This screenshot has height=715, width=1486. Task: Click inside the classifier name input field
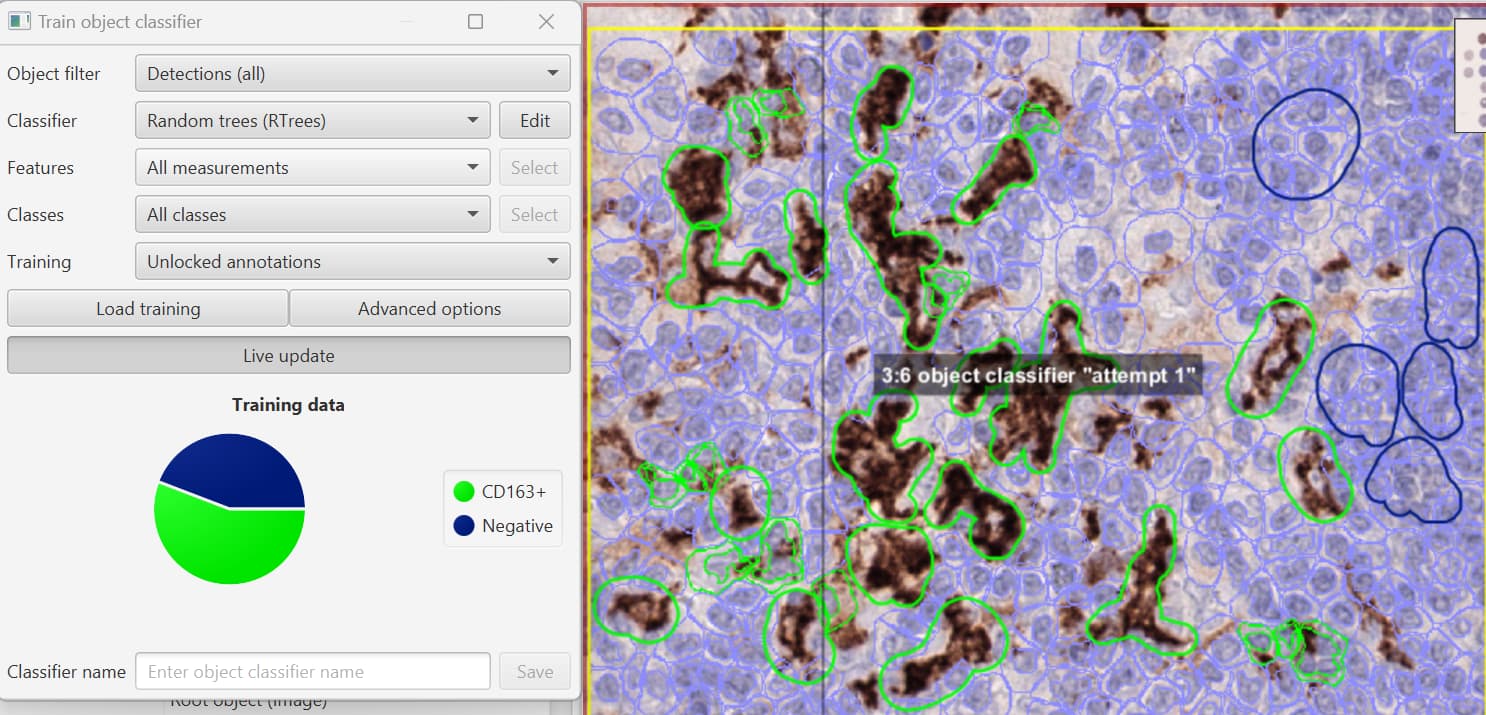(312, 671)
